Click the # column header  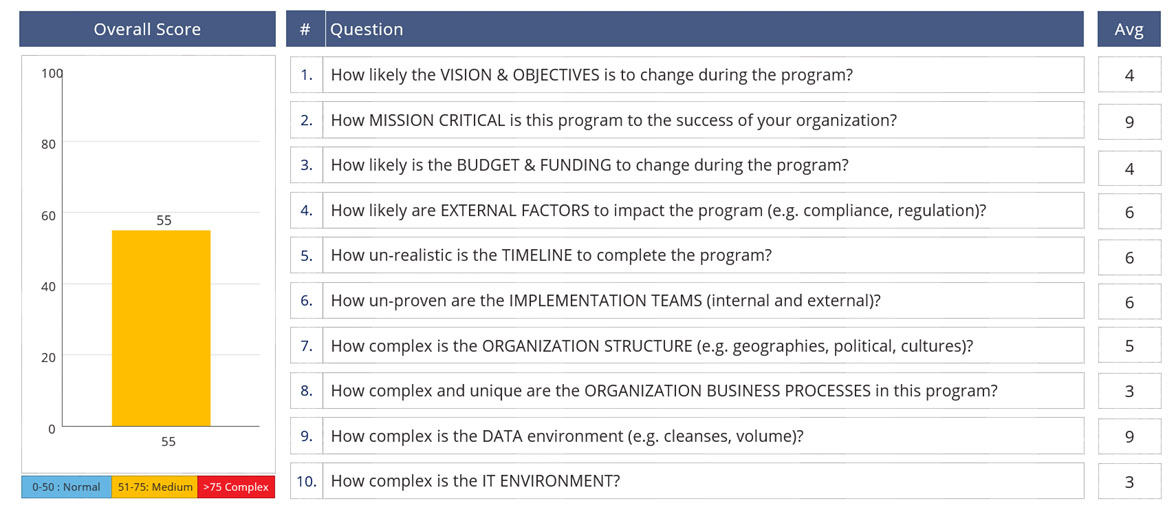[x=305, y=29]
